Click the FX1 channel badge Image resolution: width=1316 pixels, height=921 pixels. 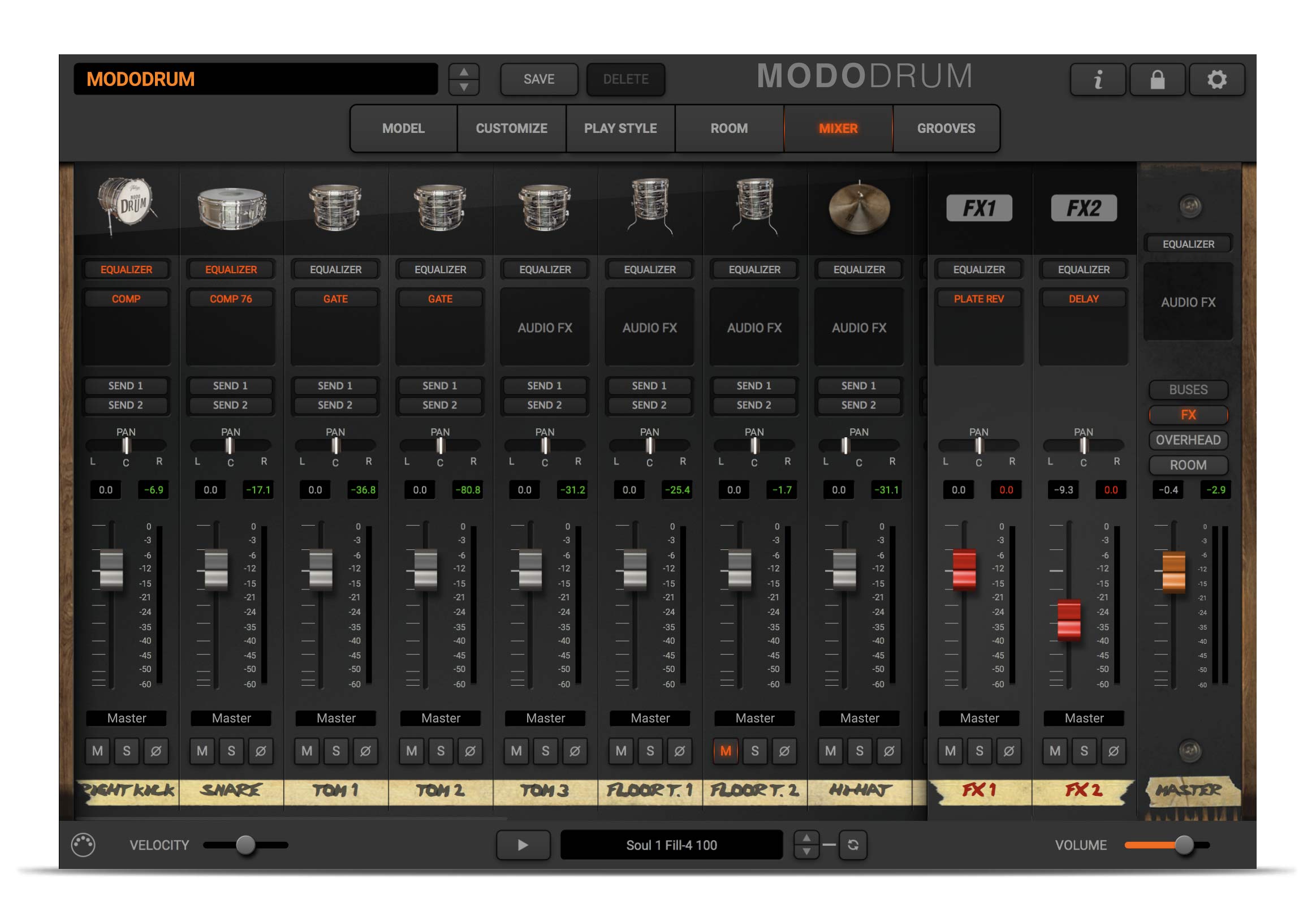click(979, 208)
